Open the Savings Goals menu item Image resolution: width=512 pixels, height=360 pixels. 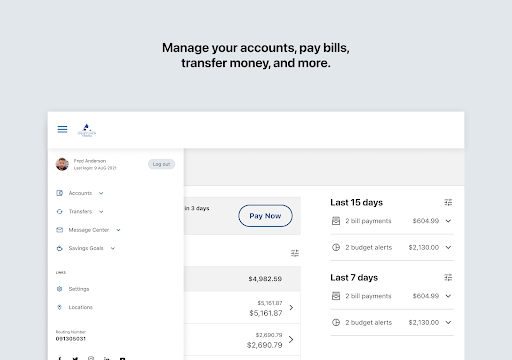[x=86, y=248]
